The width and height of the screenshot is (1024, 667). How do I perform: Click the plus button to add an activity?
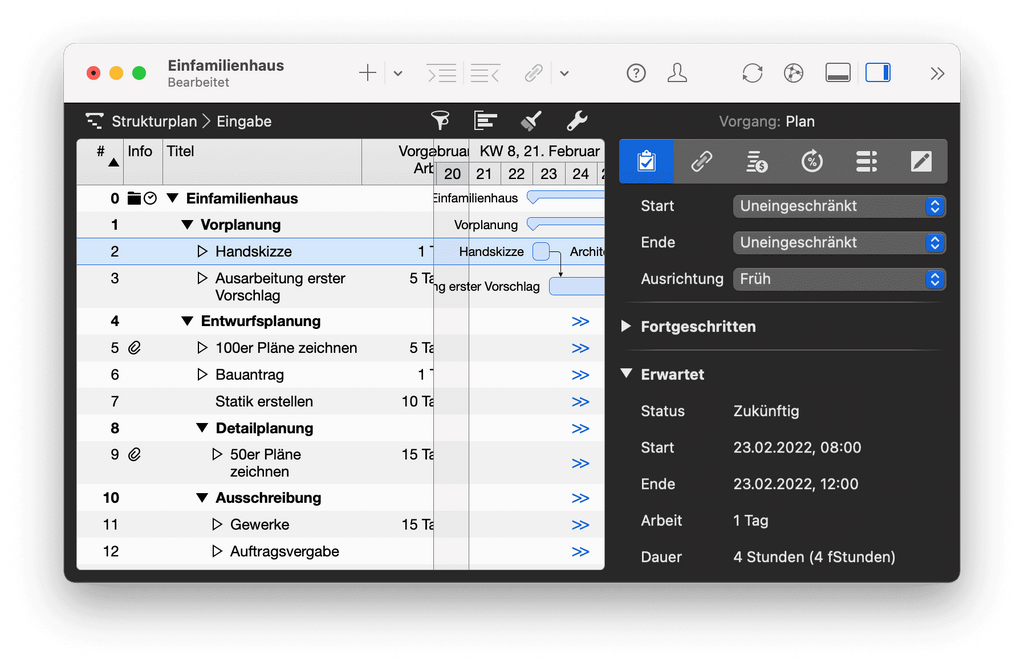point(366,72)
